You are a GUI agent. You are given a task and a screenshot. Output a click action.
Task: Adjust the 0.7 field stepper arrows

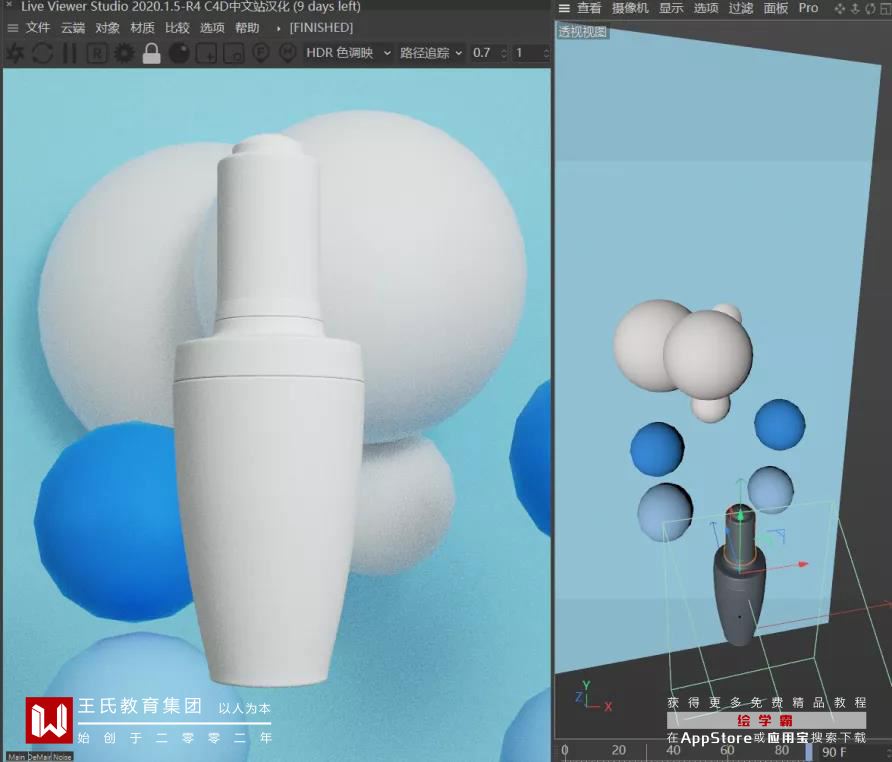503,53
